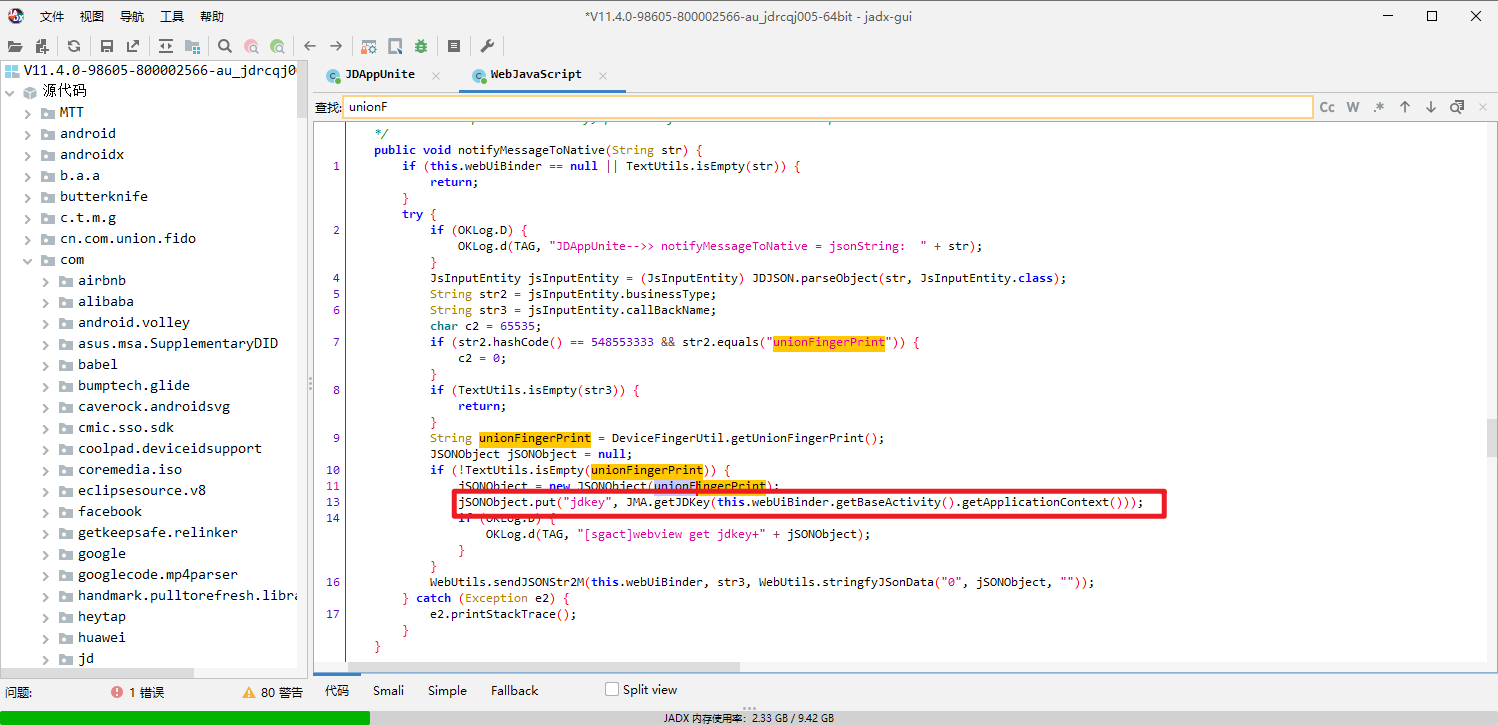Navigate forward with the right arrow

(x=336, y=46)
